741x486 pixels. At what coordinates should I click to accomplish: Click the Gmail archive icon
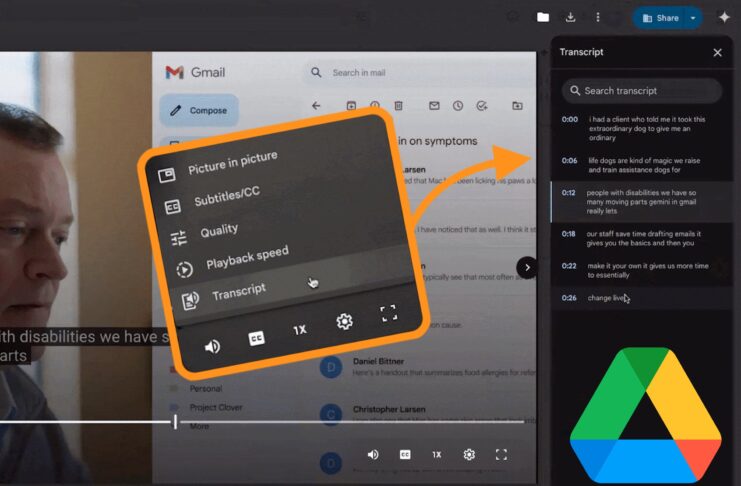351,105
